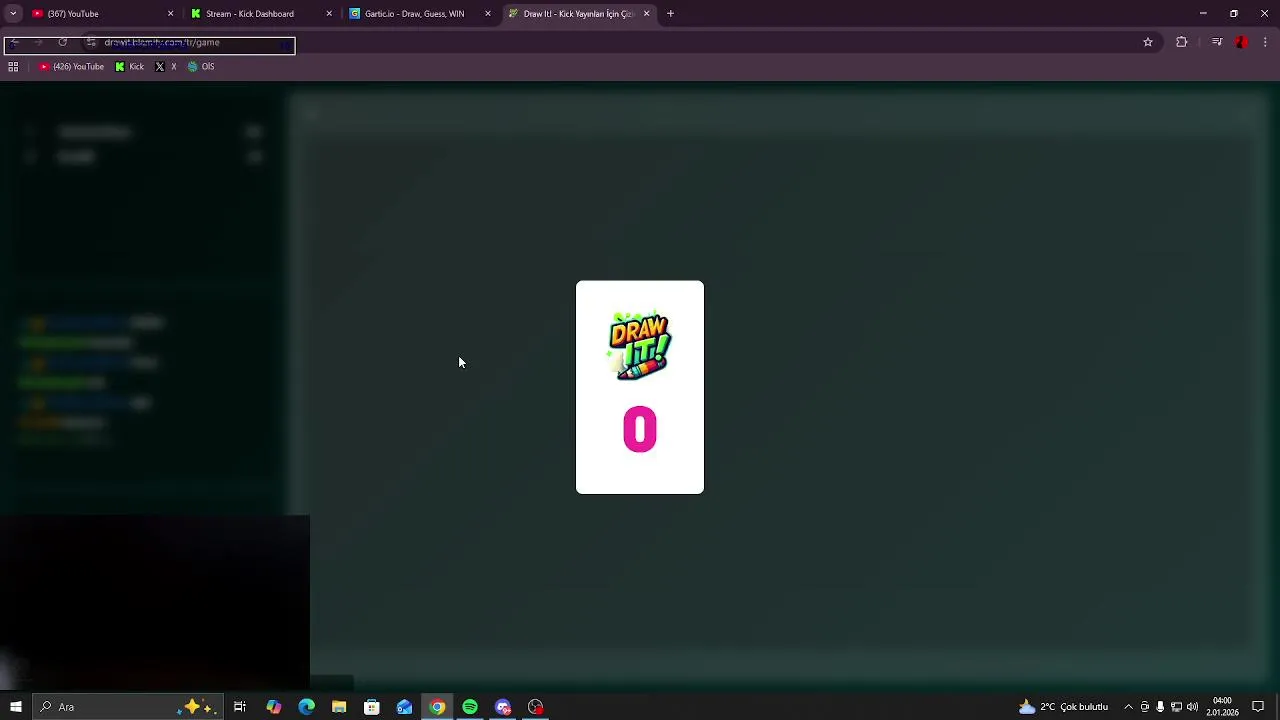Open Microsoft Store from the taskbar
Screen dimensions: 1280x720
(x=372, y=707)
